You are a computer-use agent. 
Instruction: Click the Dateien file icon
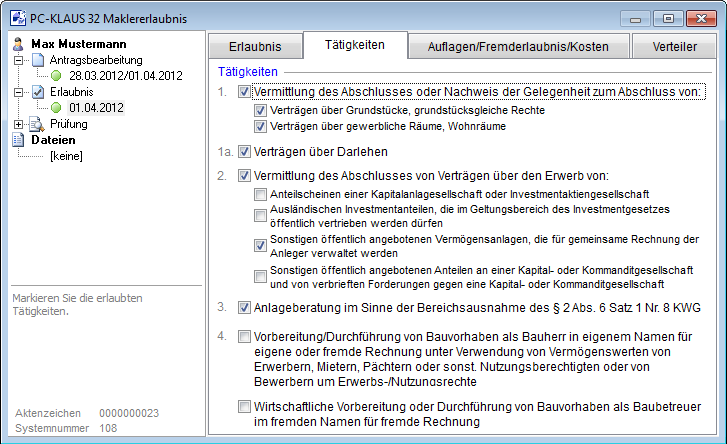point(17,140)
